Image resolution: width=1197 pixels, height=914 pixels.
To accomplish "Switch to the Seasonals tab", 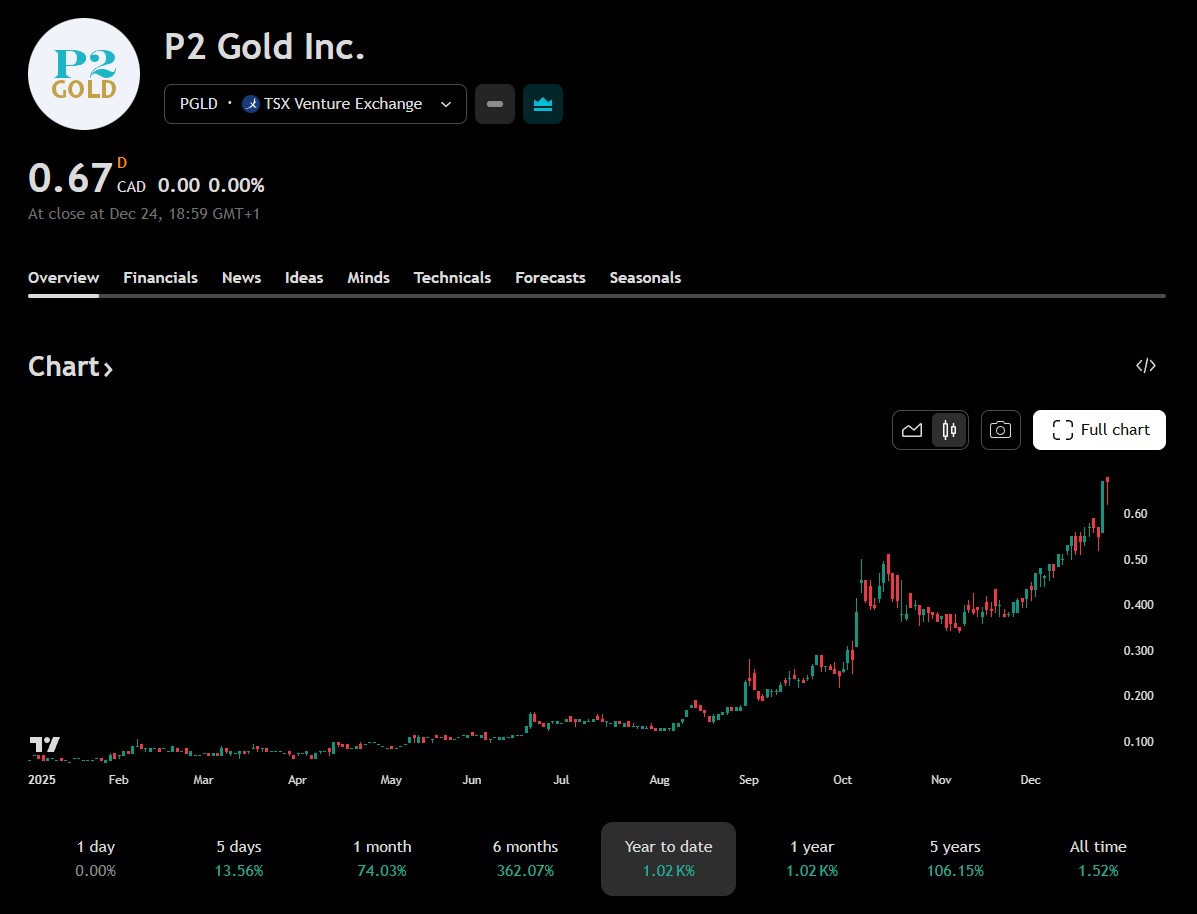I will pyautogui.click(x=645, y=278).
